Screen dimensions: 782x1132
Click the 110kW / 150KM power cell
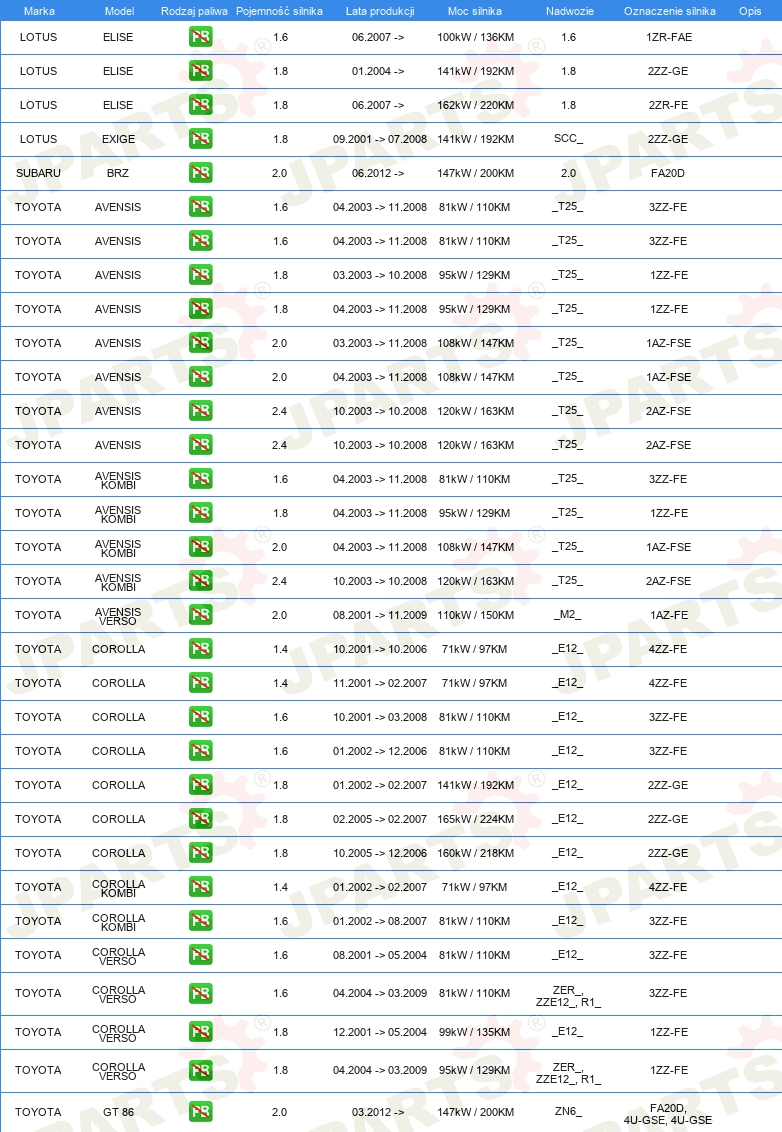click(x=476, y=615)
